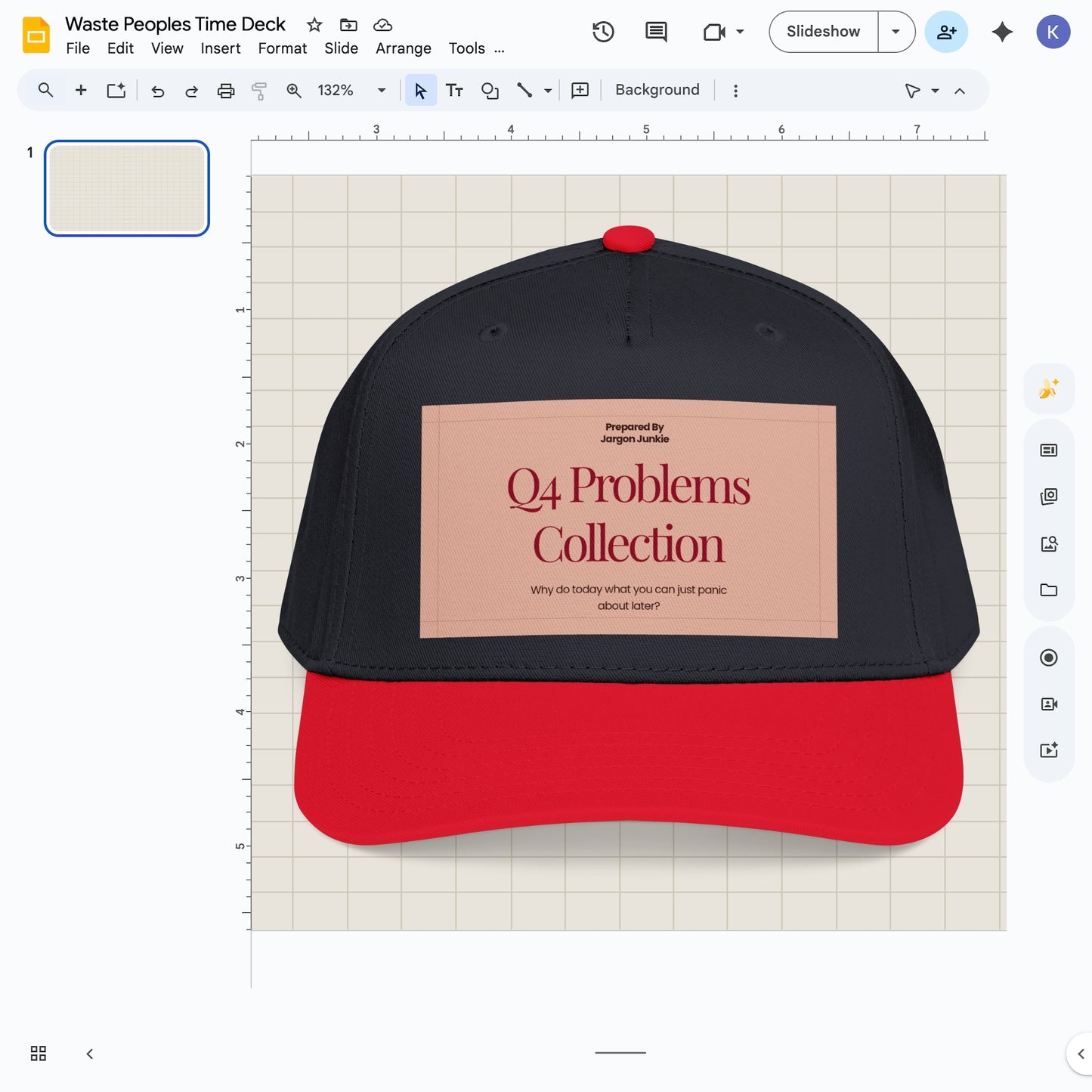Image resolution: width=1092 pixels, height=1092 pixels.
Task: Click the Zoom magnifier icon
Action: (x=294, y=91)
